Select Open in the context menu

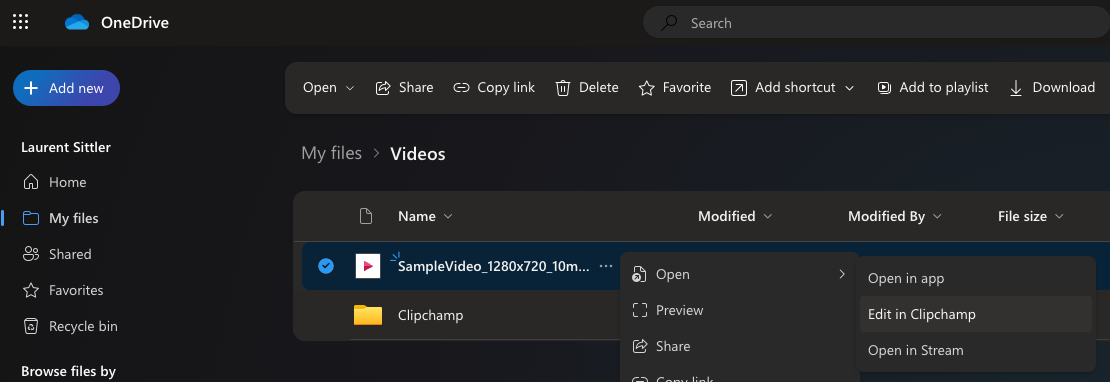coord(739,274)
